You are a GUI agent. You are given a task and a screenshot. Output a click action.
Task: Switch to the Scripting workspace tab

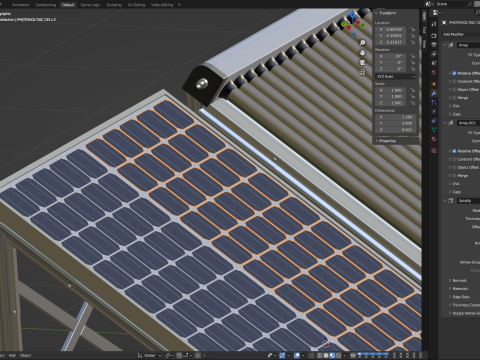[x=114, y=5]
